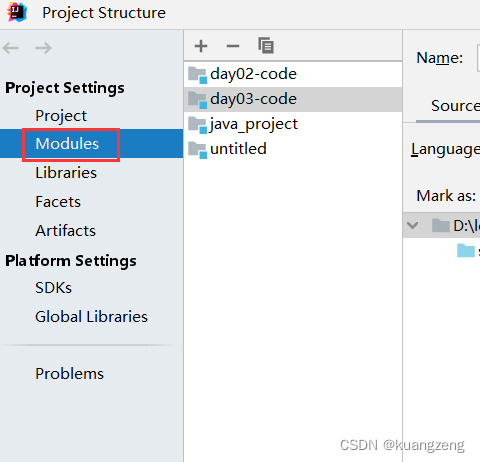The image size is (480, 462).
Task: Click the day02-code module folder icon
Action: tap(197, 75)
